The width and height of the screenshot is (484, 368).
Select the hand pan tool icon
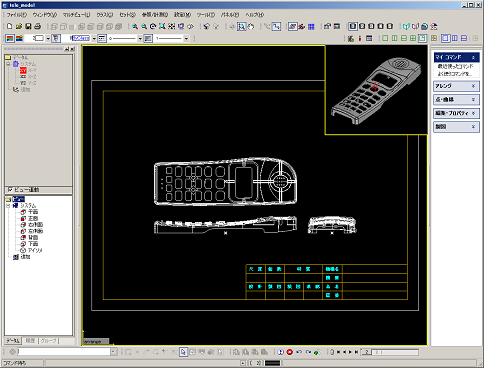pos(251,26)
